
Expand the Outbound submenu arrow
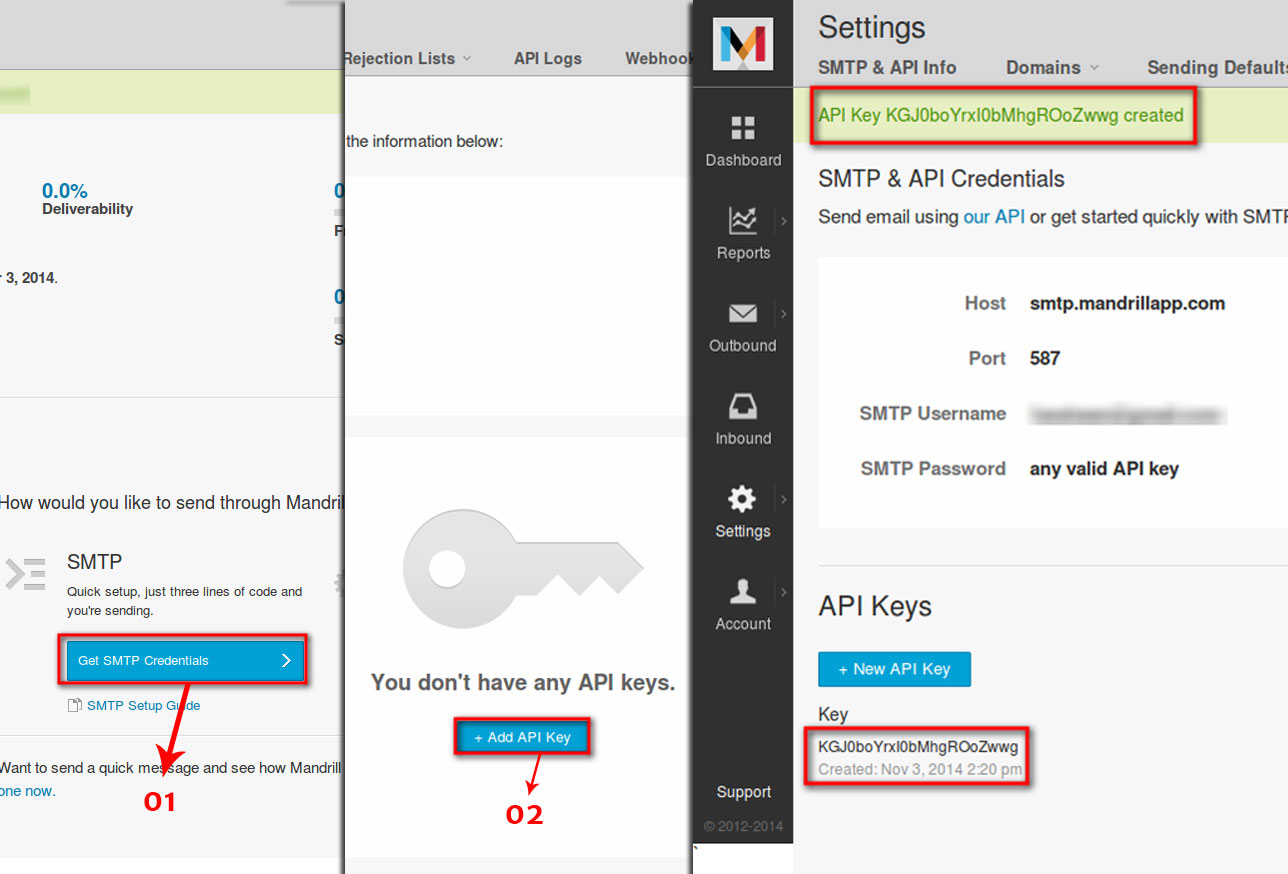(x=784, y=314)
